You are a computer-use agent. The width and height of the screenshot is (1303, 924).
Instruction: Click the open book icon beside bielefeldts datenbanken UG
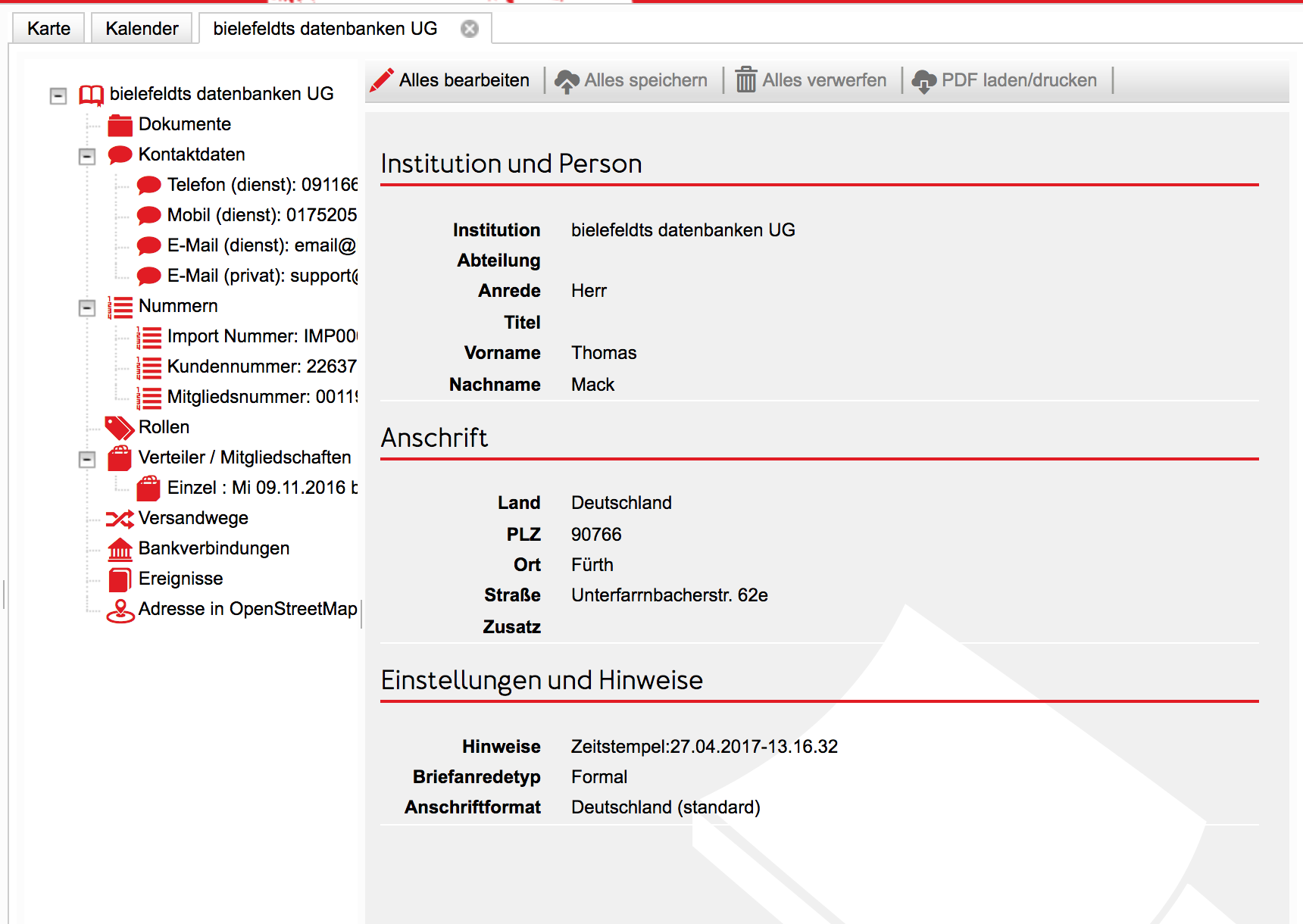(92, 95)
